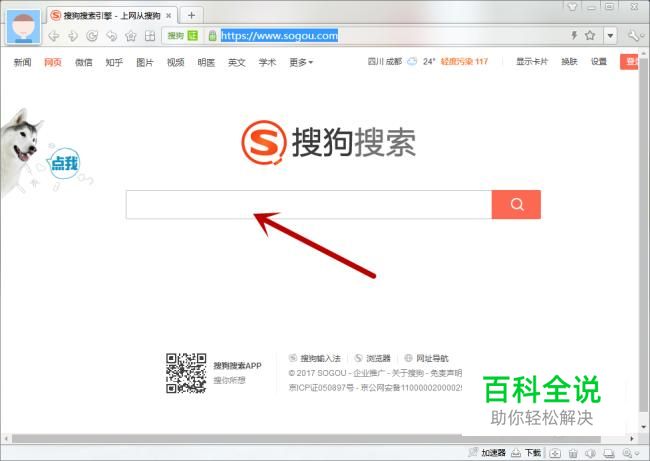Click the 点我 speech bubble
This screenshot has height=461, width=650.
[64, 163]
